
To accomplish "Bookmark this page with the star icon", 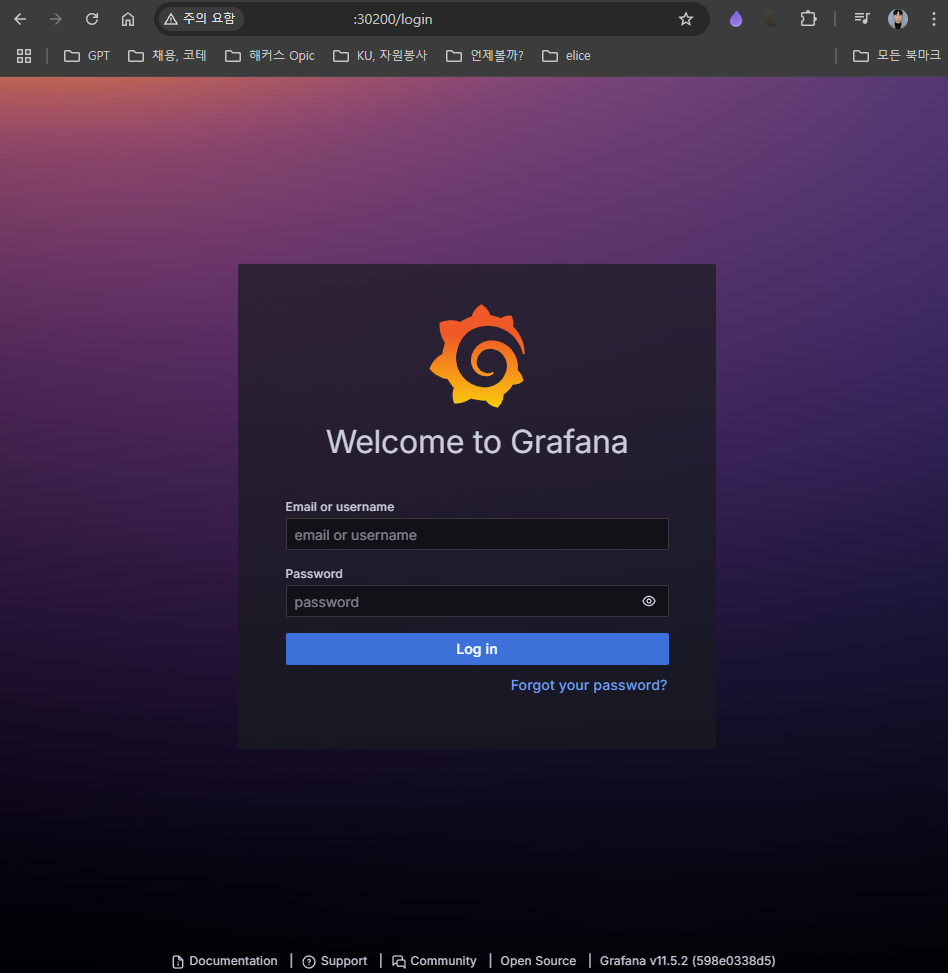I will pos(686,19).
